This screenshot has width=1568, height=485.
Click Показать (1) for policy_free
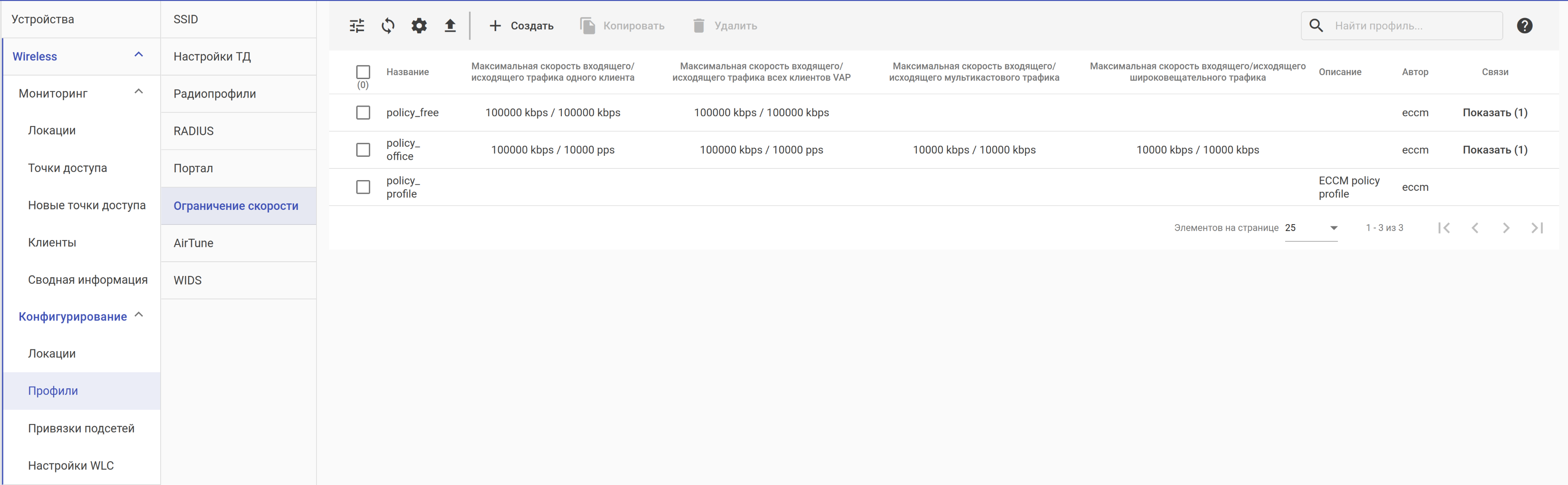[x=1494, y=113]
